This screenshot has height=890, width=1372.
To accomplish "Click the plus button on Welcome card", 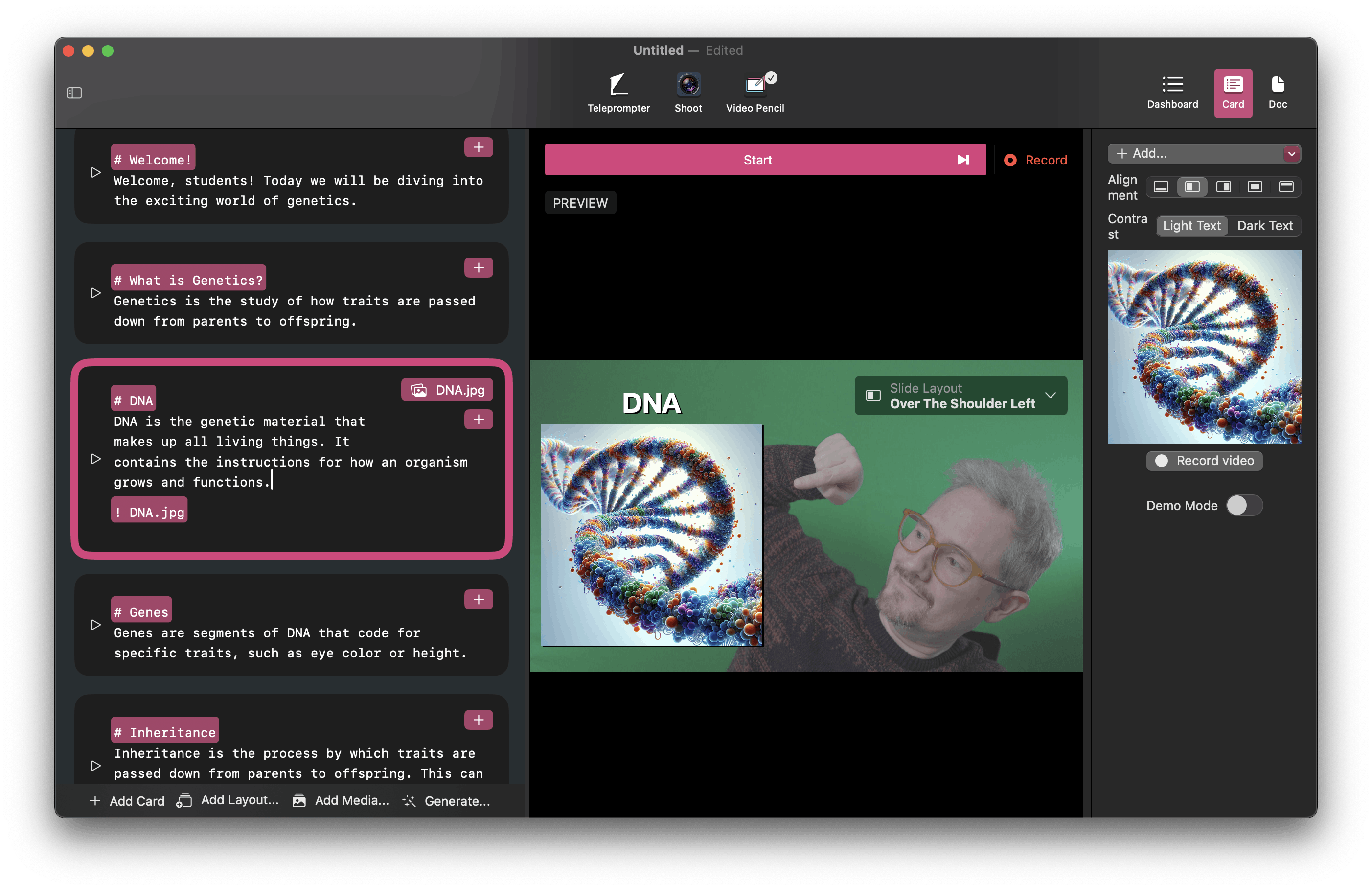I will tap(478, 148).
